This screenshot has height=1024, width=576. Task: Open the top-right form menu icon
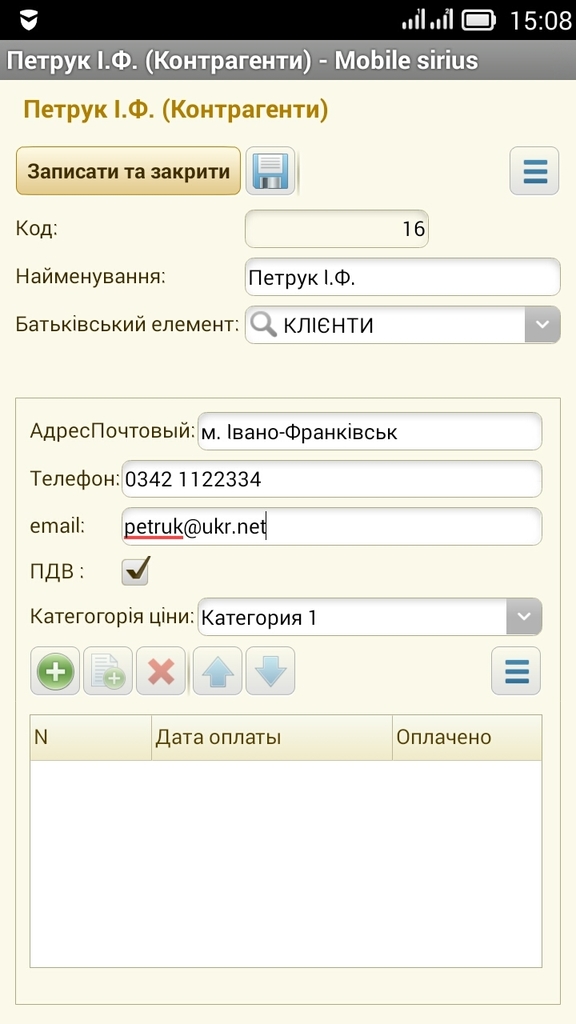coord(534,171)
